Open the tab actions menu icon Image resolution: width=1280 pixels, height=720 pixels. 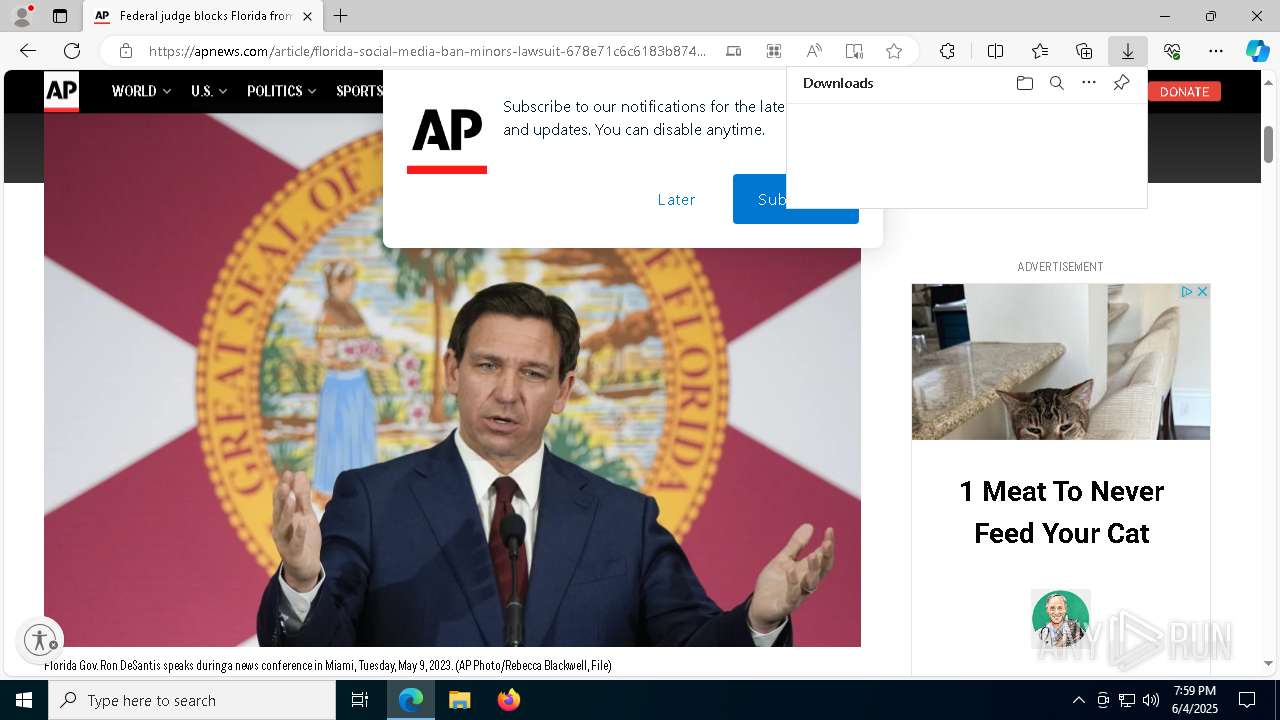click(60, 16)
